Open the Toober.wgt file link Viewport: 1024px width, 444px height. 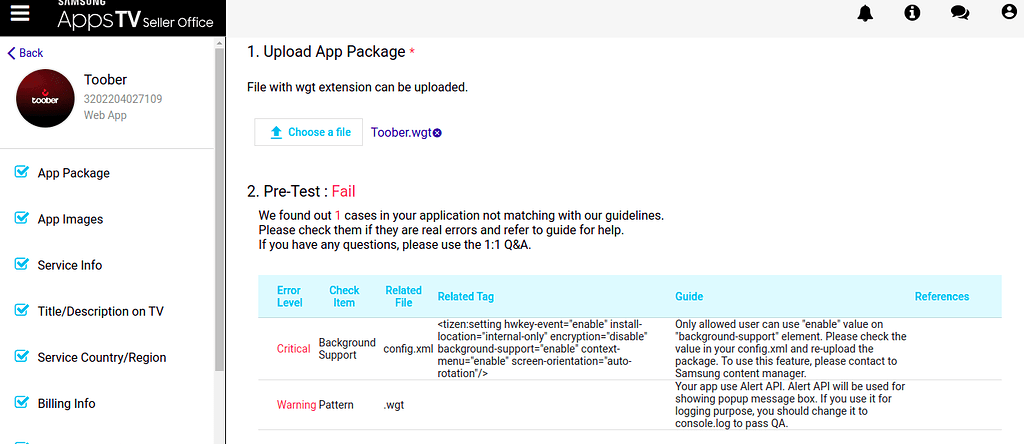pos(400,132)
